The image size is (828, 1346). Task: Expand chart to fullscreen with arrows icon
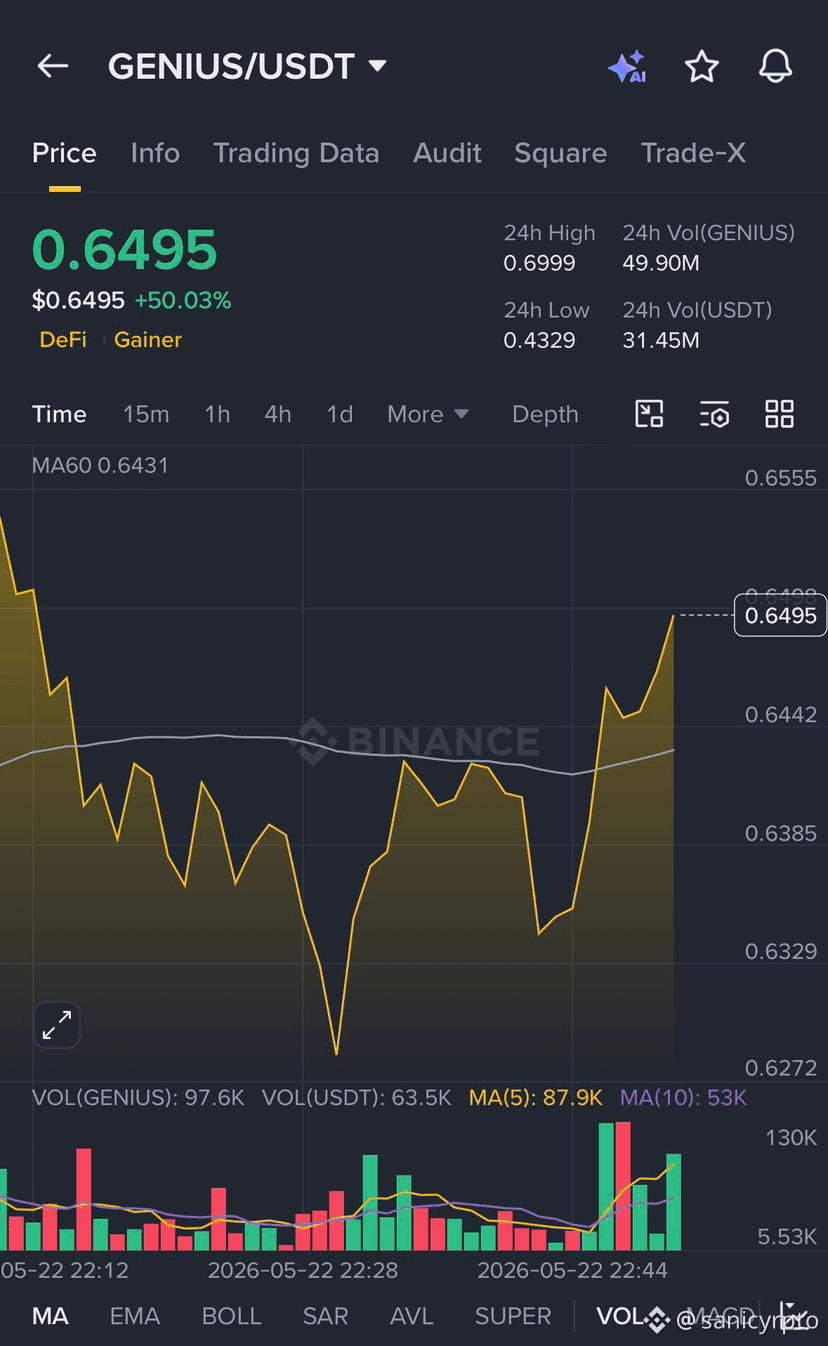[x=57, y=1024]
